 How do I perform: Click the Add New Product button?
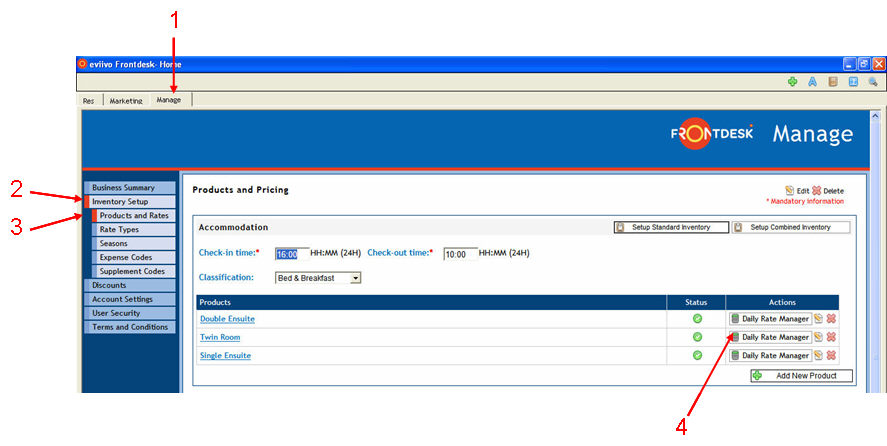coord(801,375)
